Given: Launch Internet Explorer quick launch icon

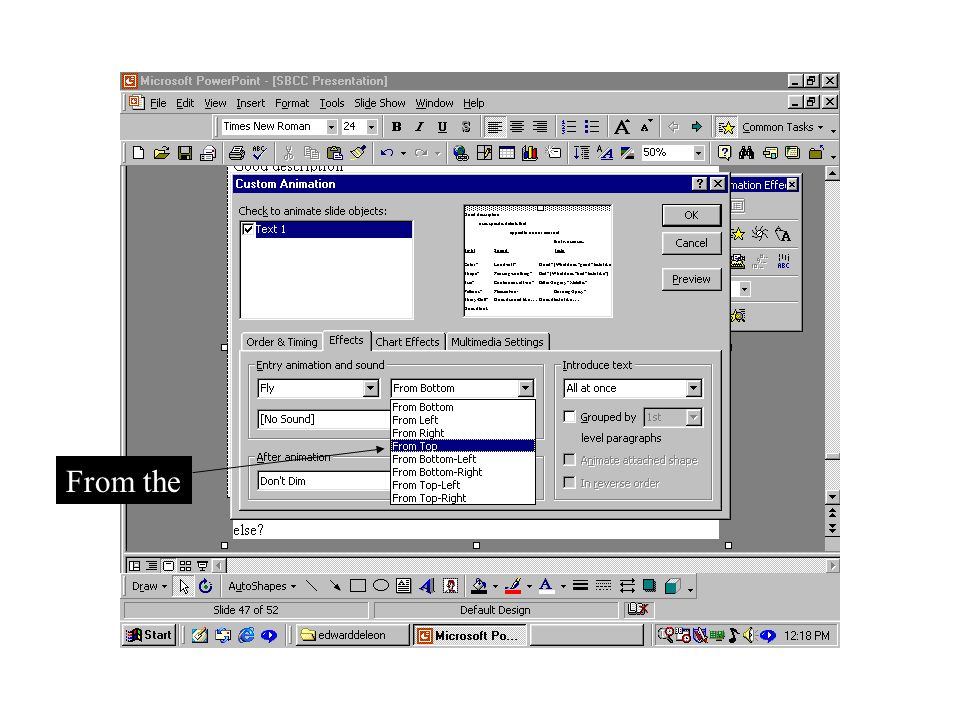Looking at the screenshot, I should click(246, 636).
